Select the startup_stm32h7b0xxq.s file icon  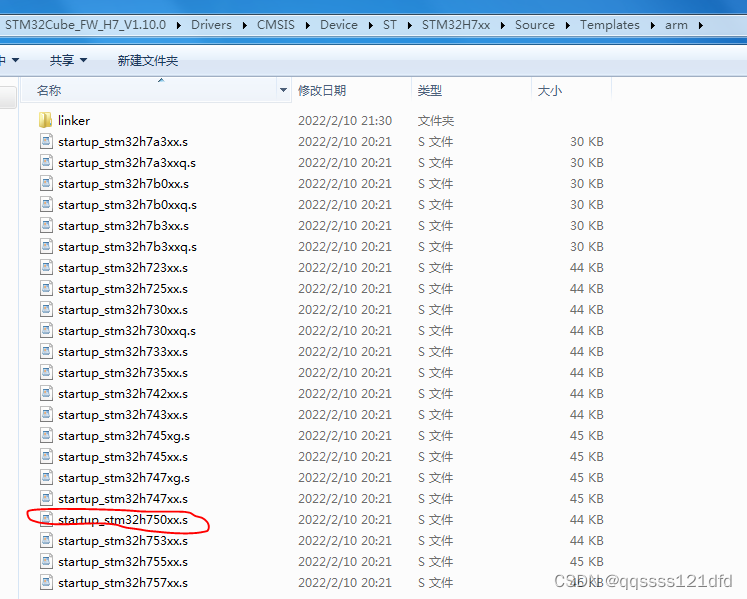pos(46,204)
